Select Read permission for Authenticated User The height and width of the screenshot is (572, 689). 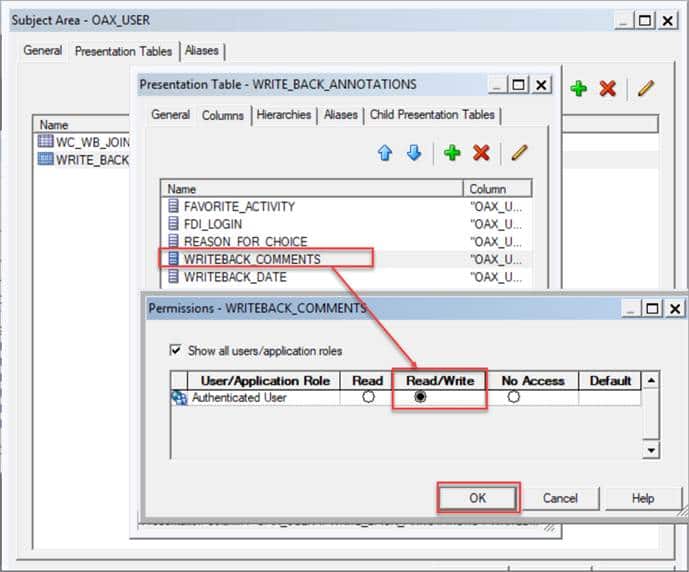pos(368,397)
